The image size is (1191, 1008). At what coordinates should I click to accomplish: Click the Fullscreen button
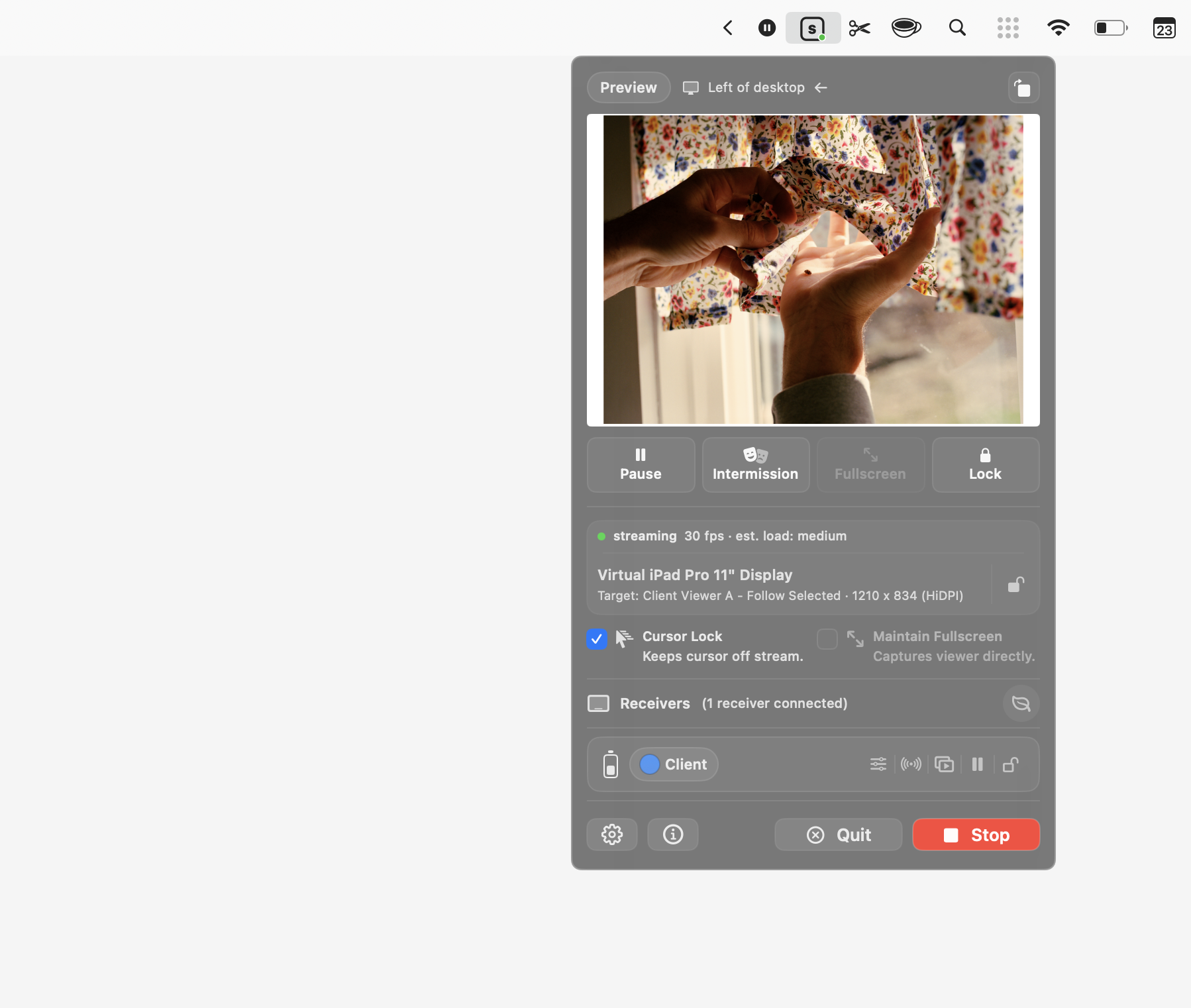coord(870,464)
